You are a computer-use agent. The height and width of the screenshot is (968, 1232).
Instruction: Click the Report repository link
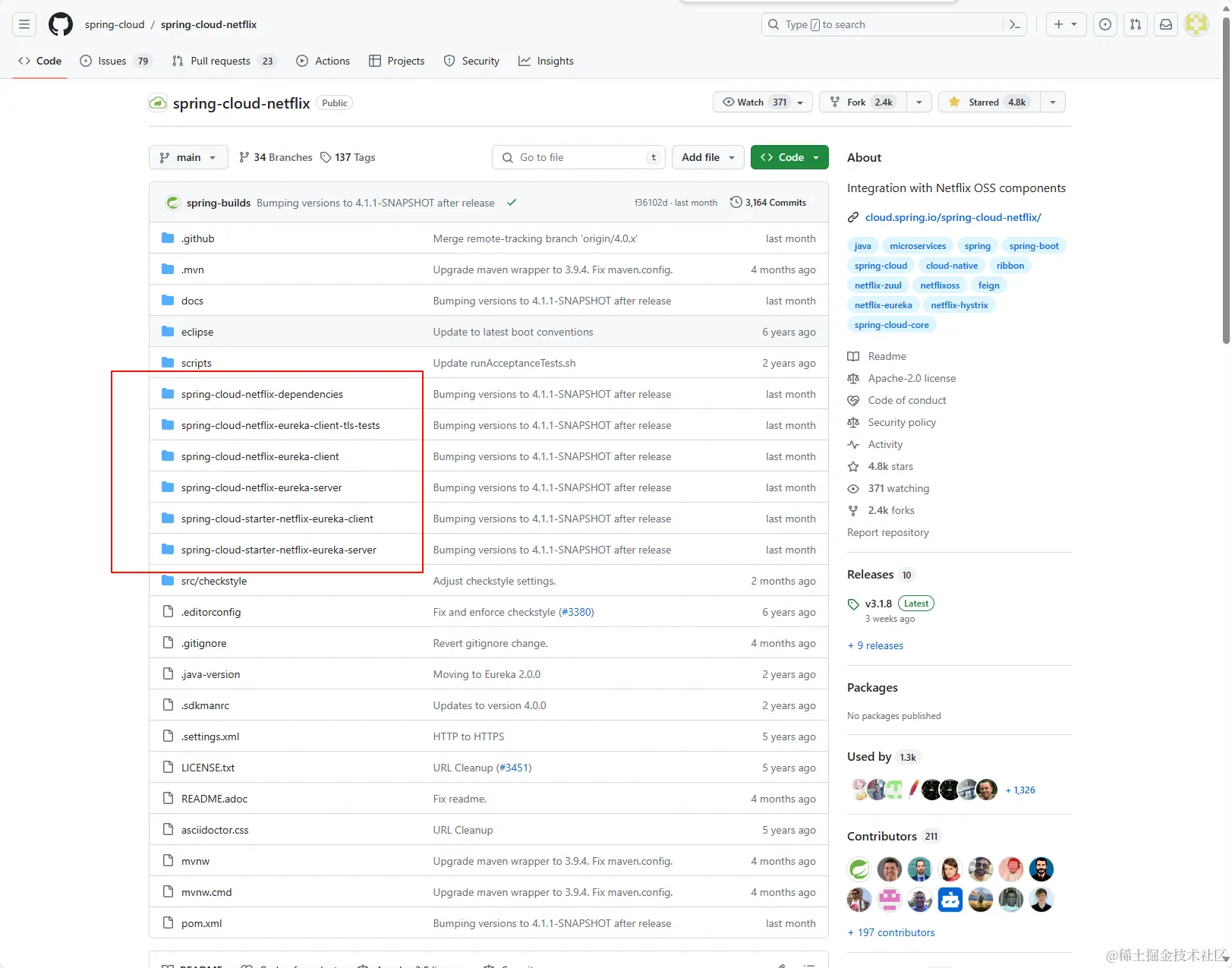click(x=888, y=532)
